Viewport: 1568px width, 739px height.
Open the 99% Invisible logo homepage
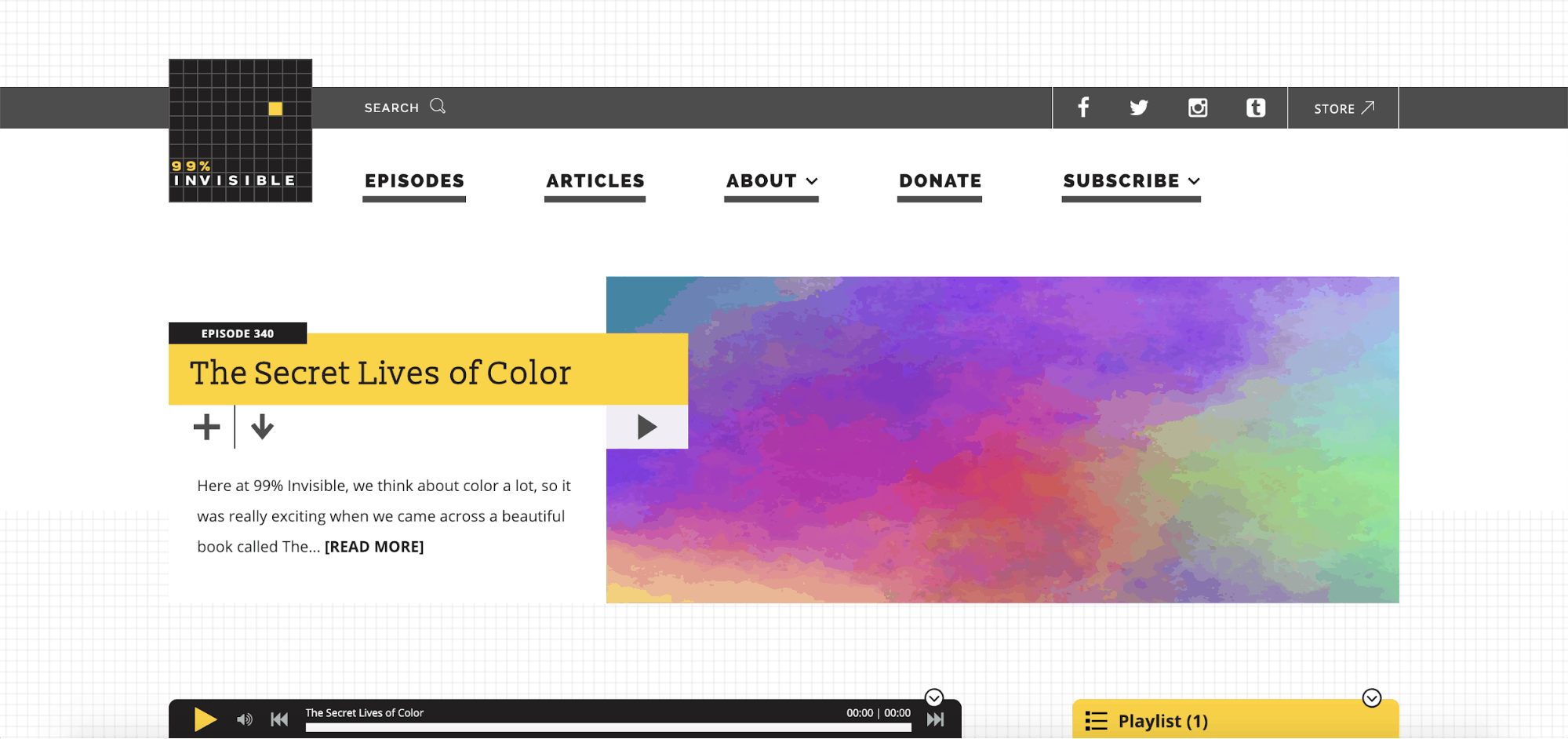pyautogui.click(x=240, y=130)
